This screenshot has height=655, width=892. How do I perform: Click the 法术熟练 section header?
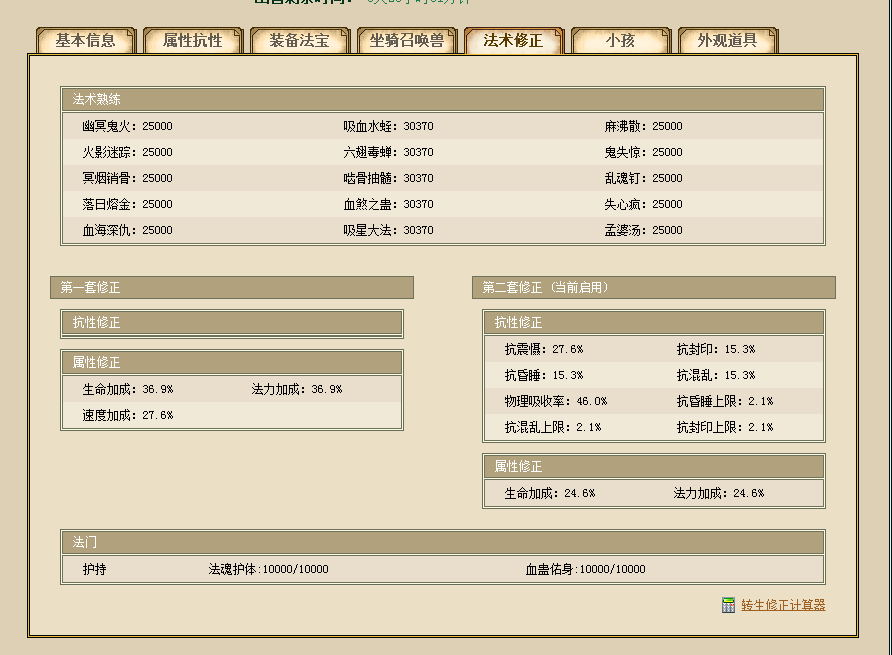click(x=442, y=99)
